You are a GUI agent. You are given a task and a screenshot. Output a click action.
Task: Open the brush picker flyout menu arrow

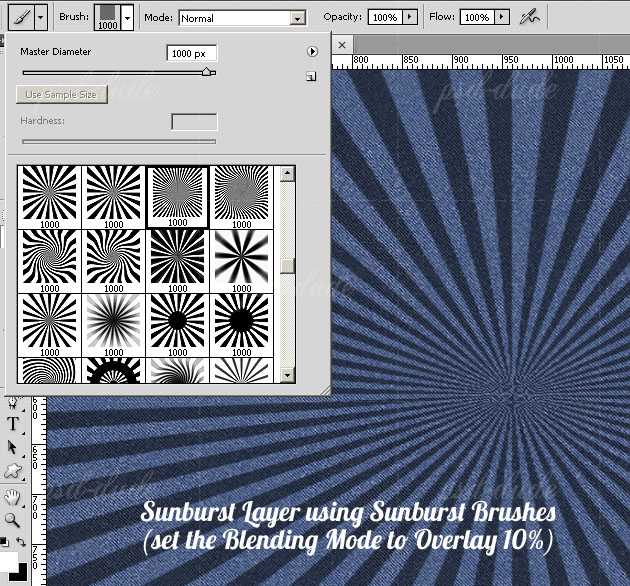point(312,51)
